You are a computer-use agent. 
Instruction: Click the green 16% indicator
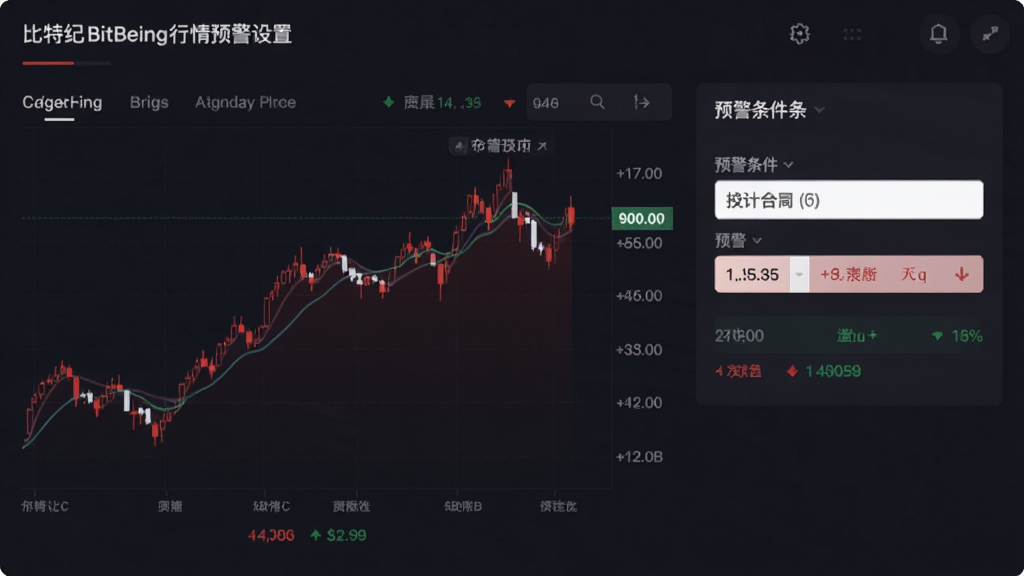tap(957, 336)
